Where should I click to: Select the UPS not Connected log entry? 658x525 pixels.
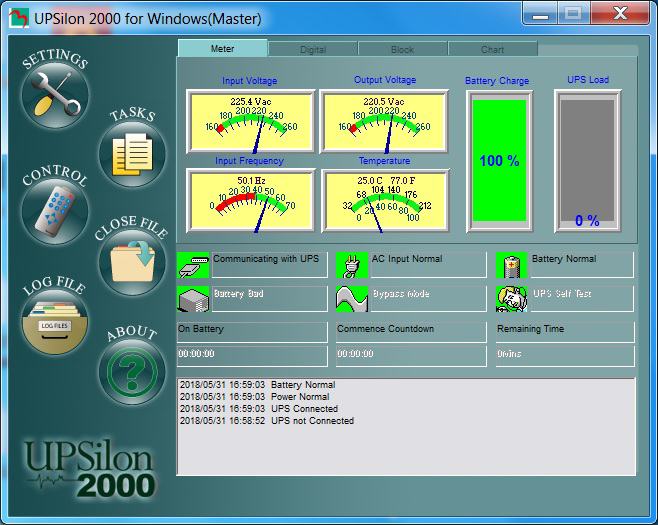tap(267, 421)
